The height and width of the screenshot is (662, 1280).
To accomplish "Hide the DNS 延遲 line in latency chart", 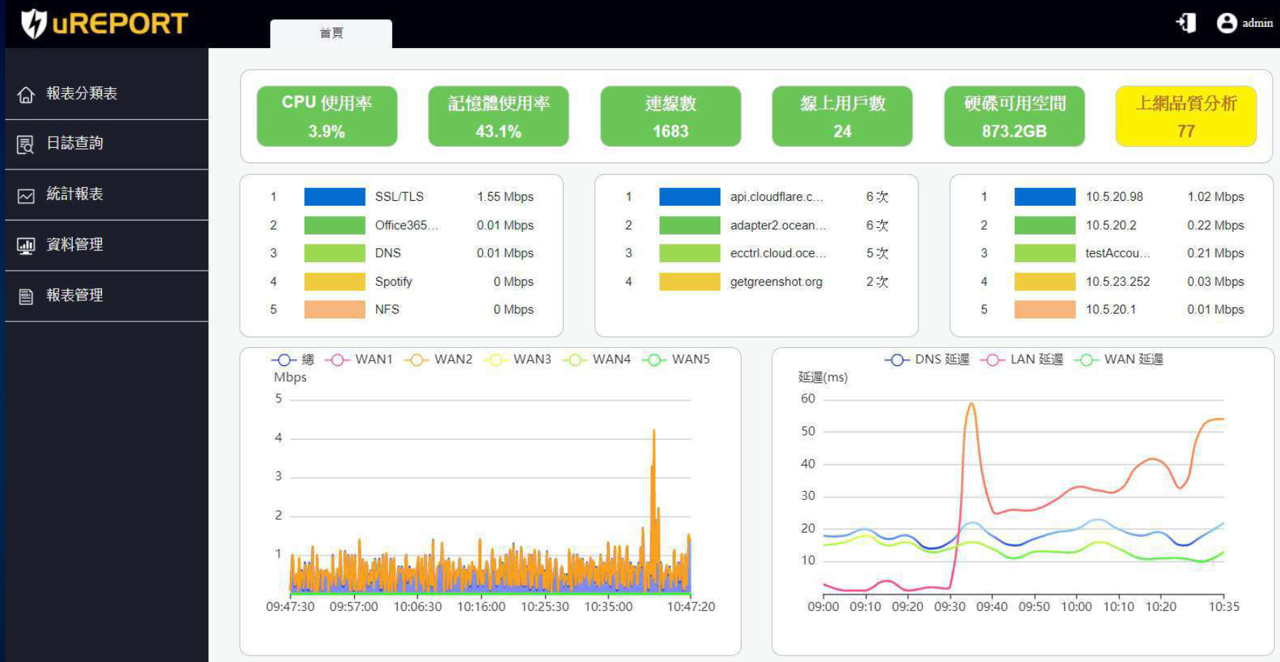I will [926, 359].
